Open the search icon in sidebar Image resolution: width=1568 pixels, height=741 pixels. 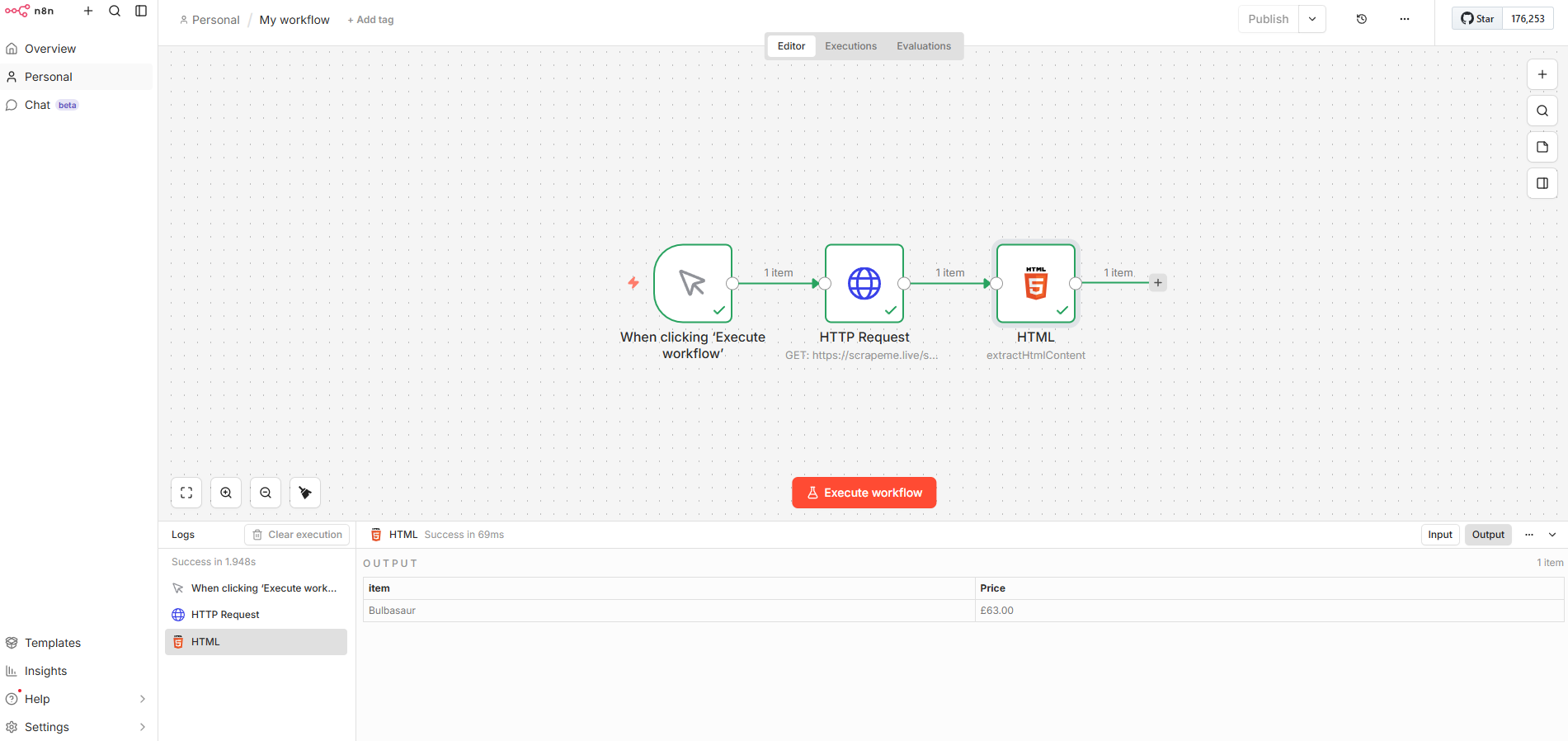tap(115, 11)
